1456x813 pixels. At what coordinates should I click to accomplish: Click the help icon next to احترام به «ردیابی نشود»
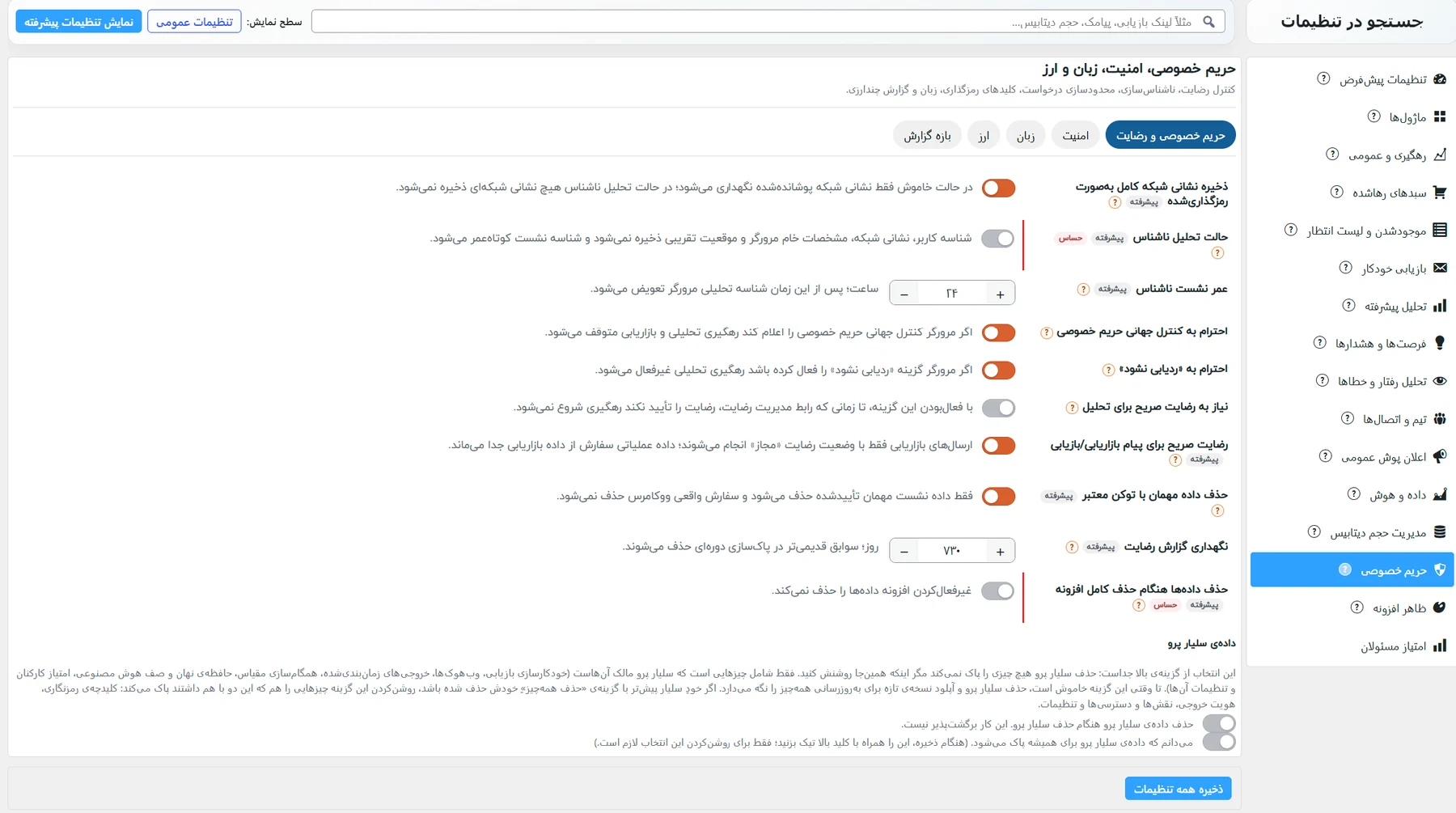pyautogui.click(x=1108, y=370)
